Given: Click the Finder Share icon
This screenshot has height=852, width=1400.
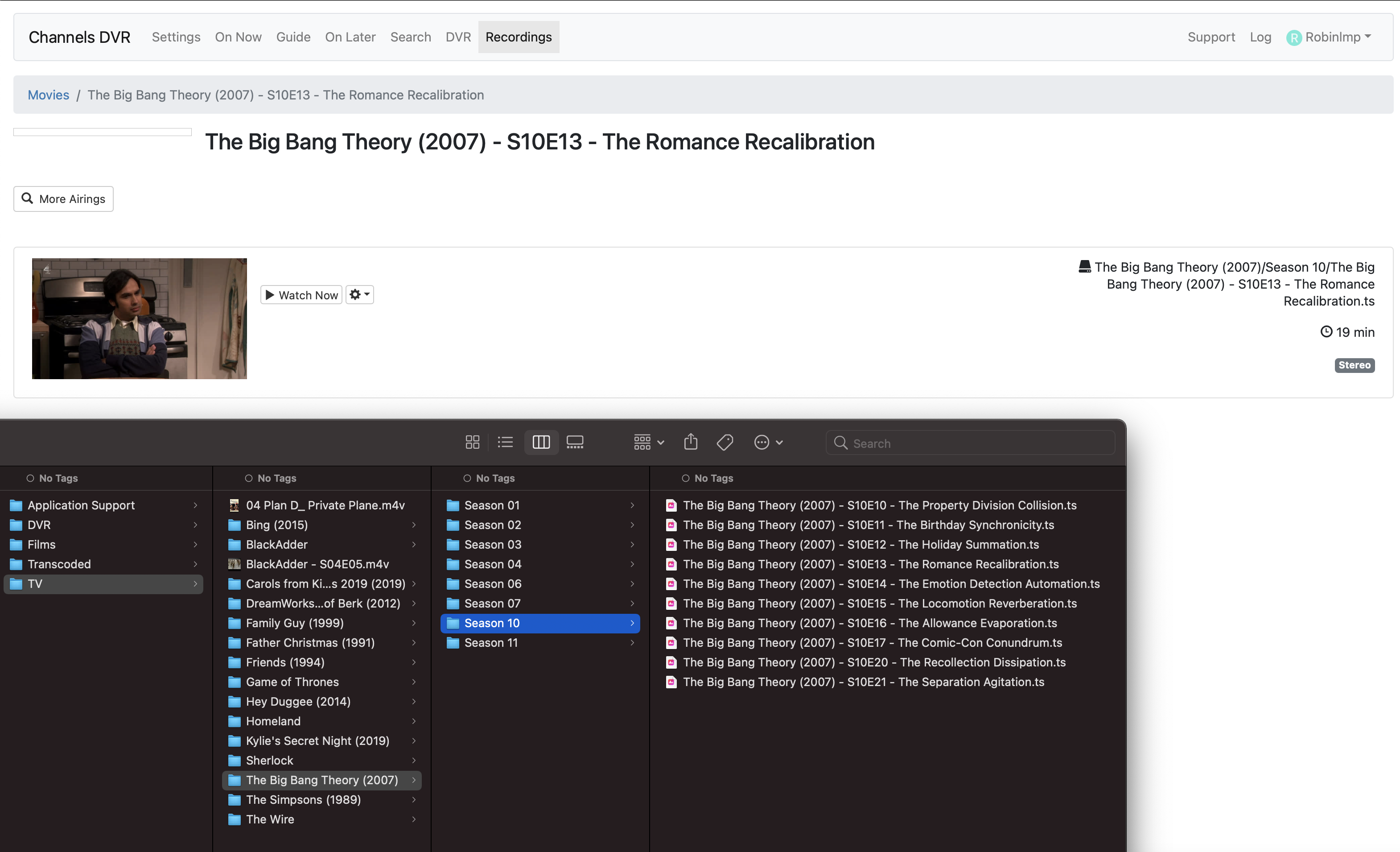Looking at the screenshot, I should tap(690, 442).
